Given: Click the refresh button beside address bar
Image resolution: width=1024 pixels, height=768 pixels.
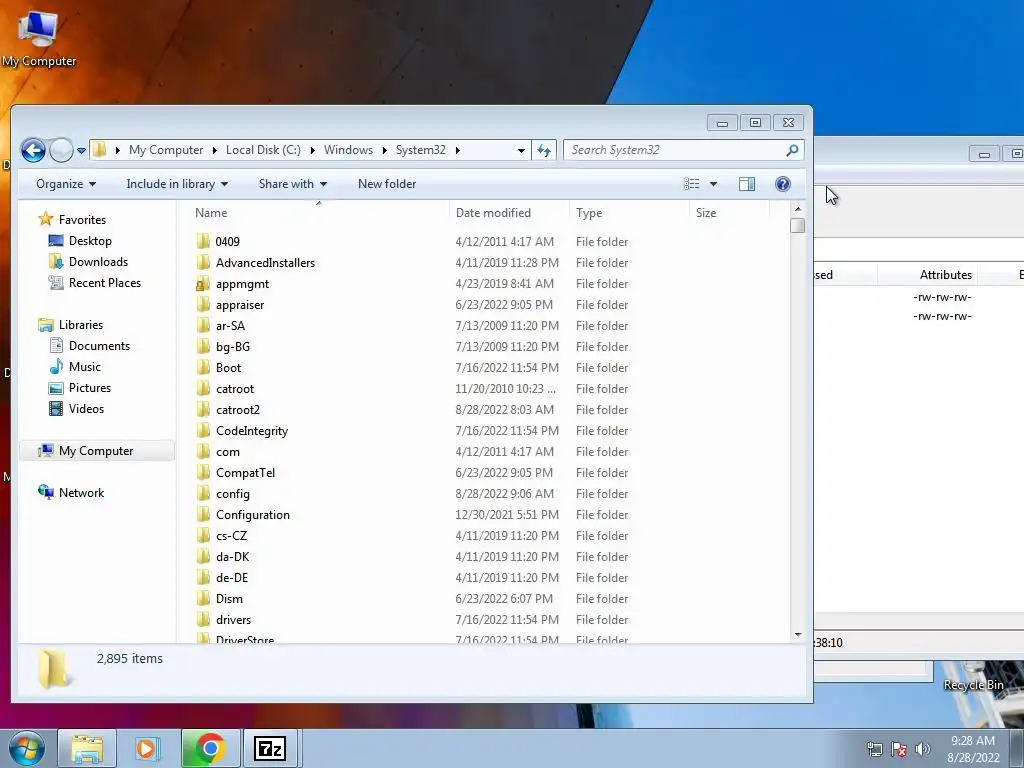Looking at the screenshot, I should pyautogui.click(x=544, y=150).
